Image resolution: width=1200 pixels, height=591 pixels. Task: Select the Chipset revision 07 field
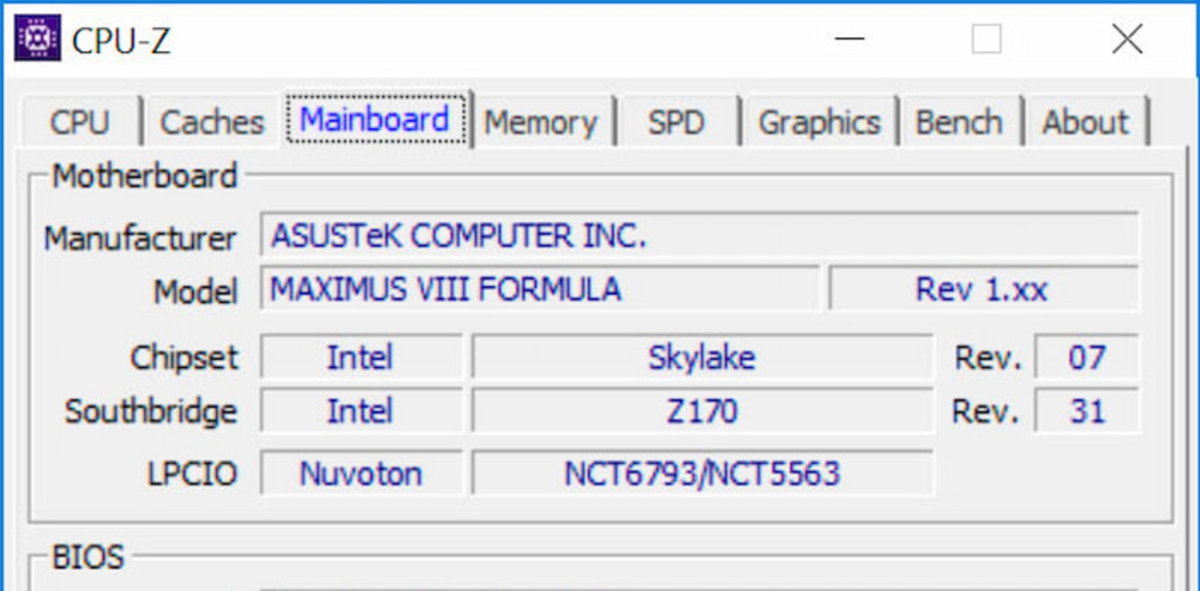[x=1086, y=357]
